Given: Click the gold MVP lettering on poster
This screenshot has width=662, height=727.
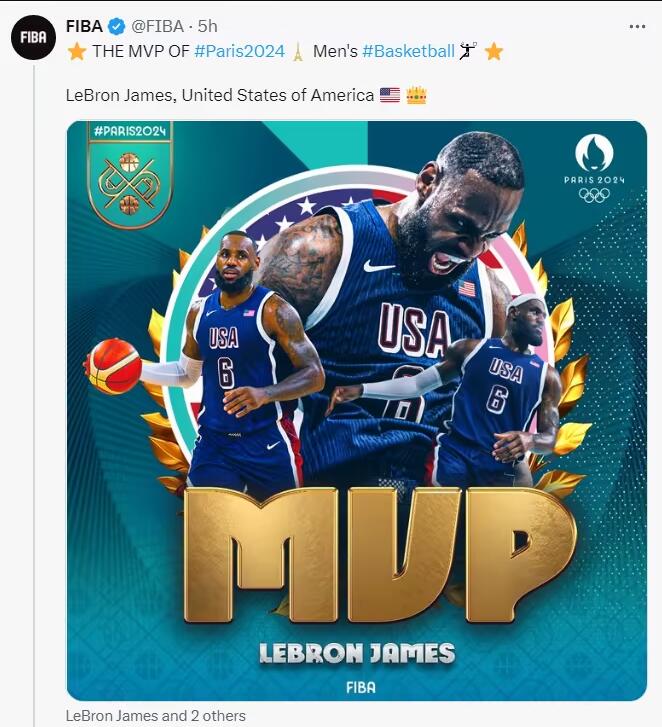Looking at the screenshot, I should (x=380, y=555).
